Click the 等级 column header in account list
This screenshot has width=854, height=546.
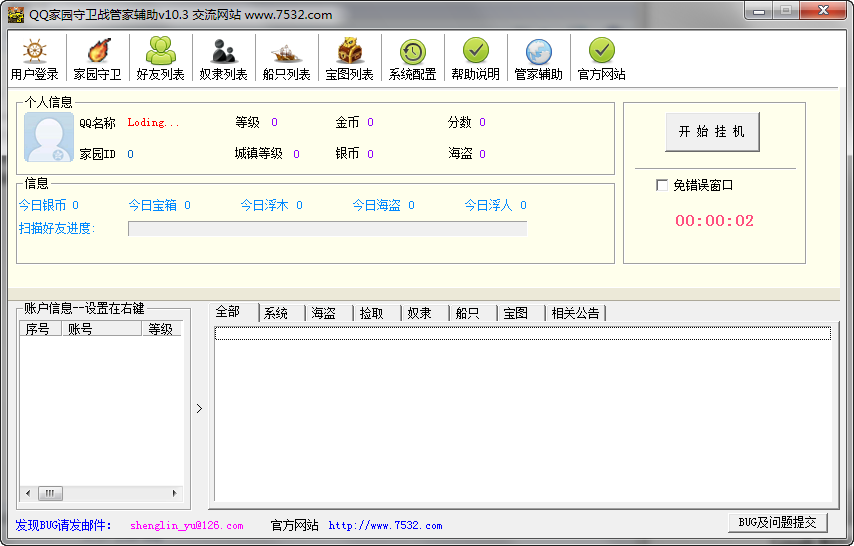162,329
